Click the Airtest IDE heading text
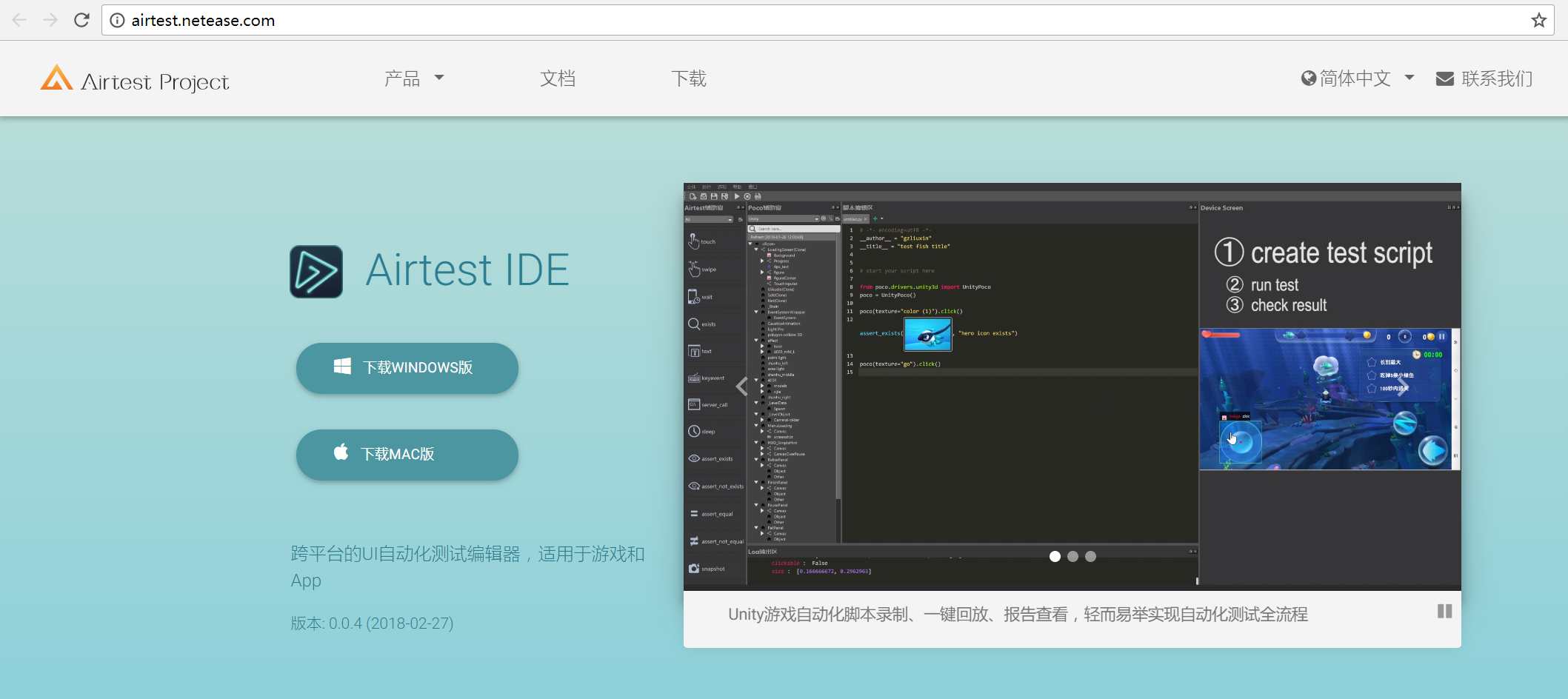This screenshot has height=699, width=1568. [467, 270]
